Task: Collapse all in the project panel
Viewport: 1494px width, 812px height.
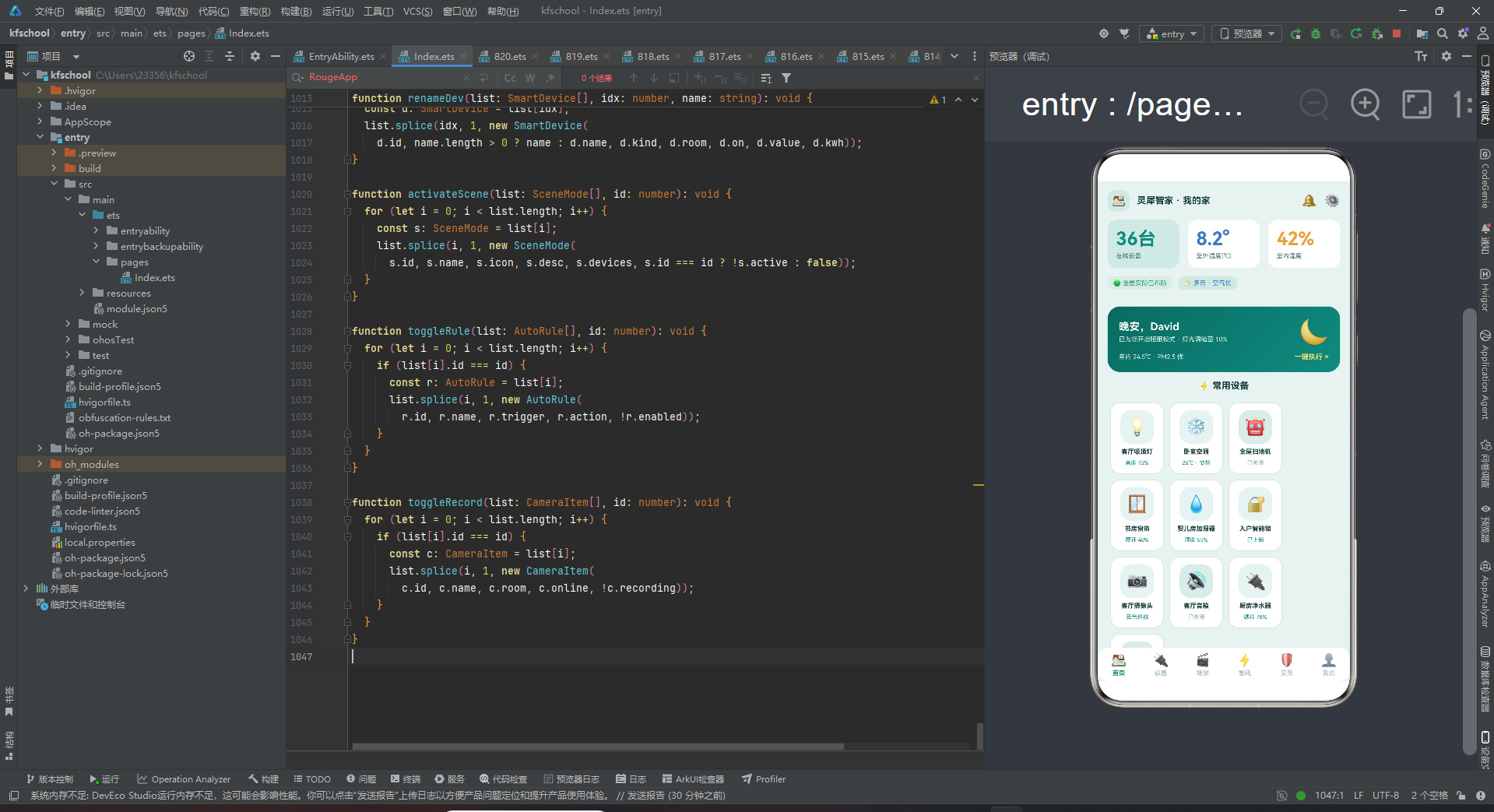Action: click(x=230, y=56)
